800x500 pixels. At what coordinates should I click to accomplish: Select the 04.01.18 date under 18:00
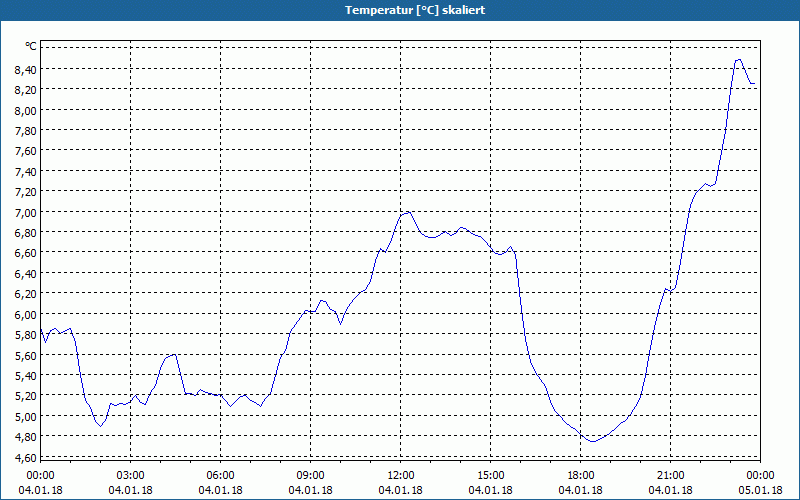(581, 490)
